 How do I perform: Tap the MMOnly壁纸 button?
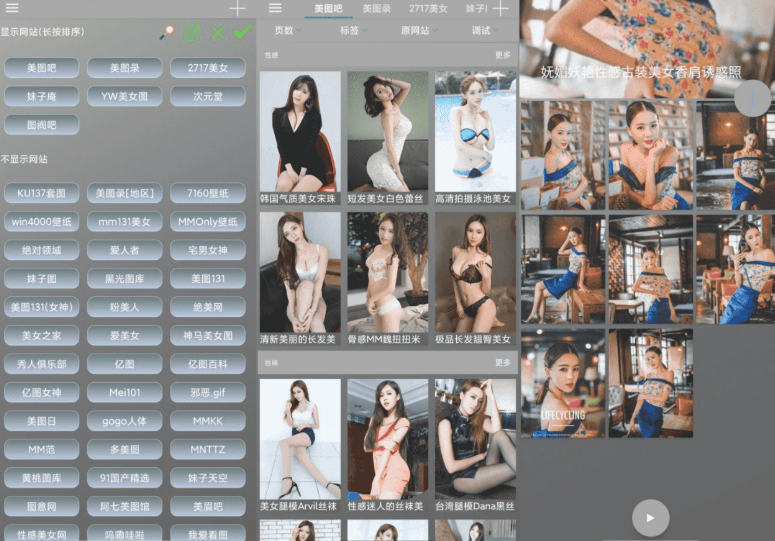point(208,222)
